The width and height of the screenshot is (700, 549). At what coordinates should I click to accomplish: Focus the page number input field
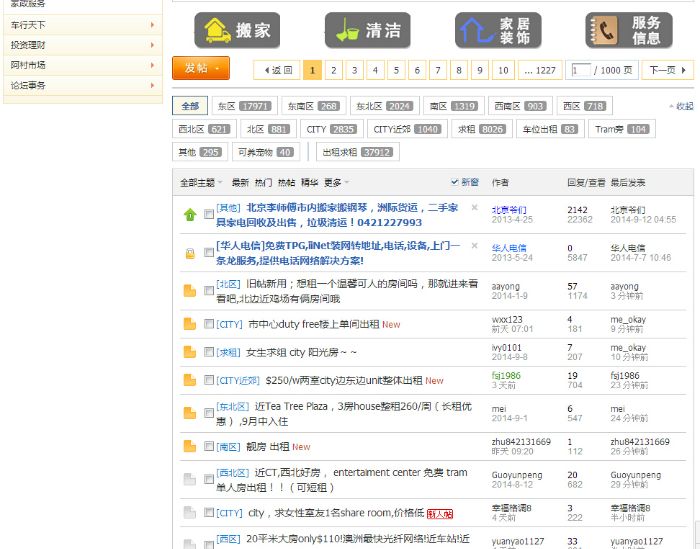point(580,70)
